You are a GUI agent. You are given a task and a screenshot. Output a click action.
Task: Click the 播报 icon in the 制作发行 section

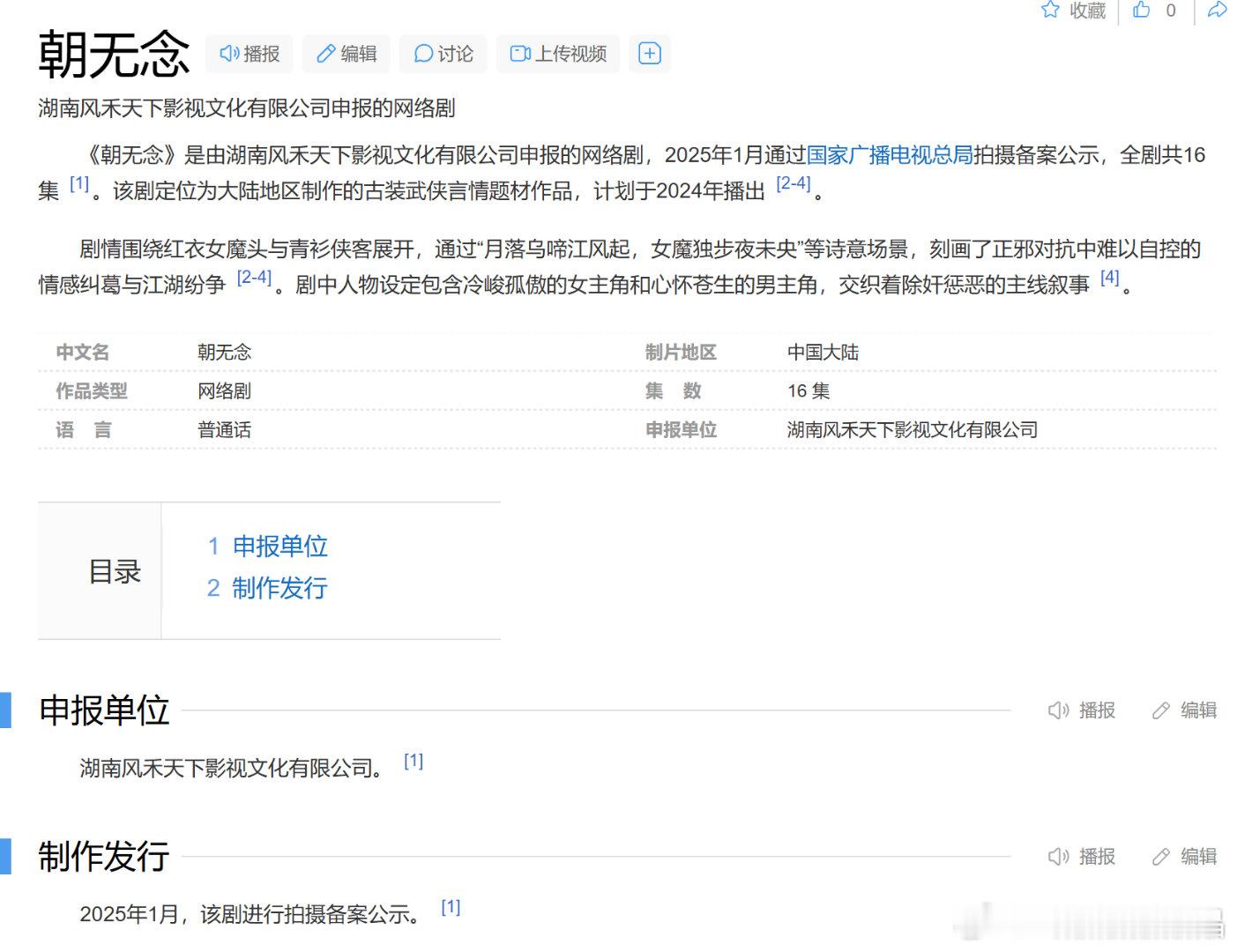point(1057,856)
